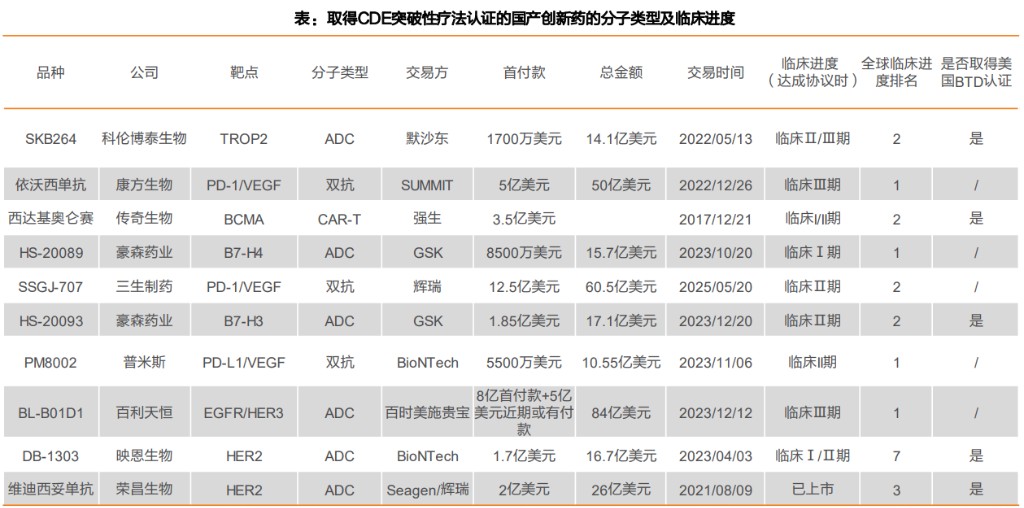Click the 映恩生物 cell

(144, 456)
